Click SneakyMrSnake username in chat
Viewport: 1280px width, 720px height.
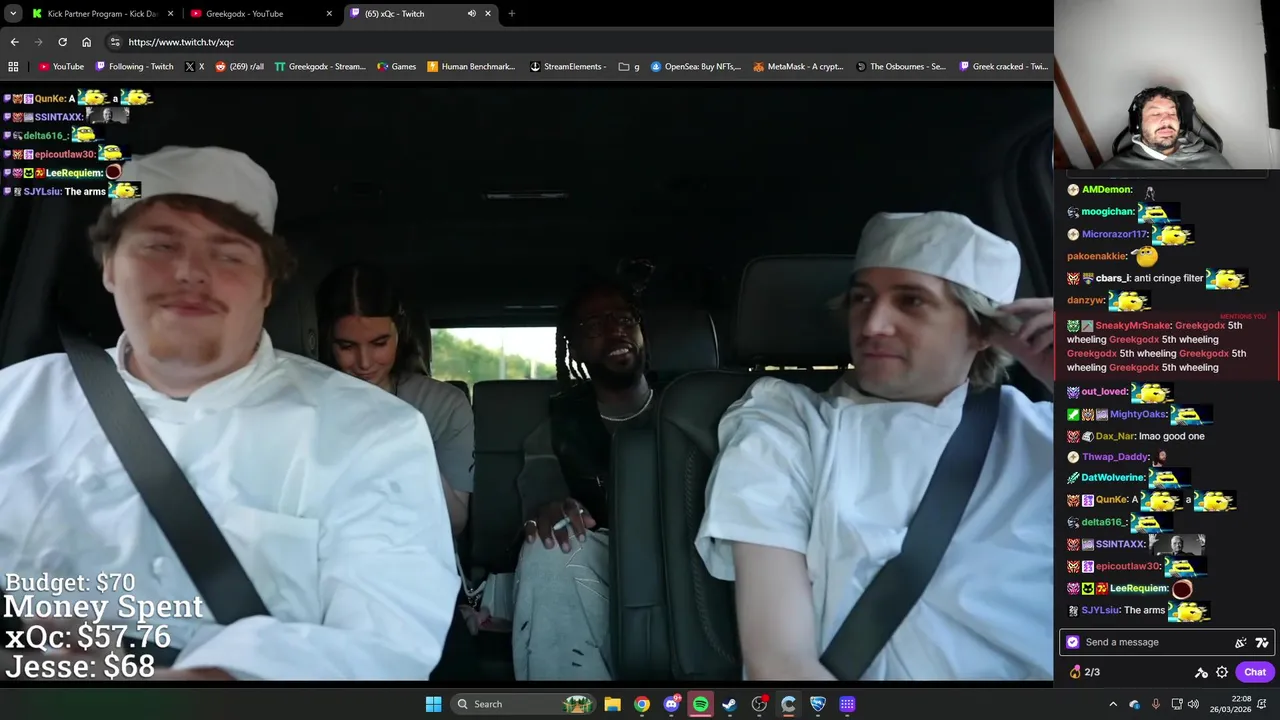1132,325
